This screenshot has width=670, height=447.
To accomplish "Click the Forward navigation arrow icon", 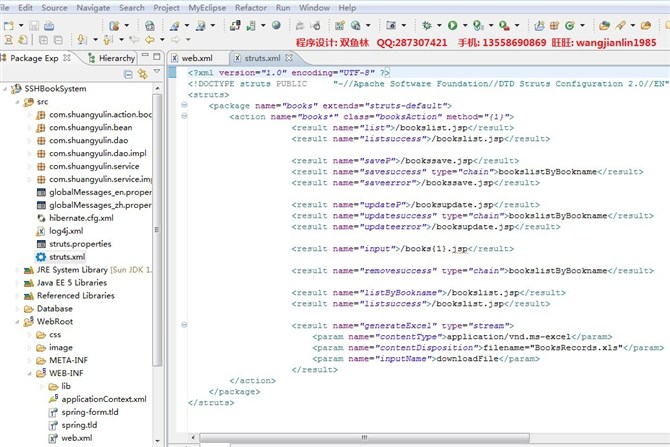I will point(176,40).
